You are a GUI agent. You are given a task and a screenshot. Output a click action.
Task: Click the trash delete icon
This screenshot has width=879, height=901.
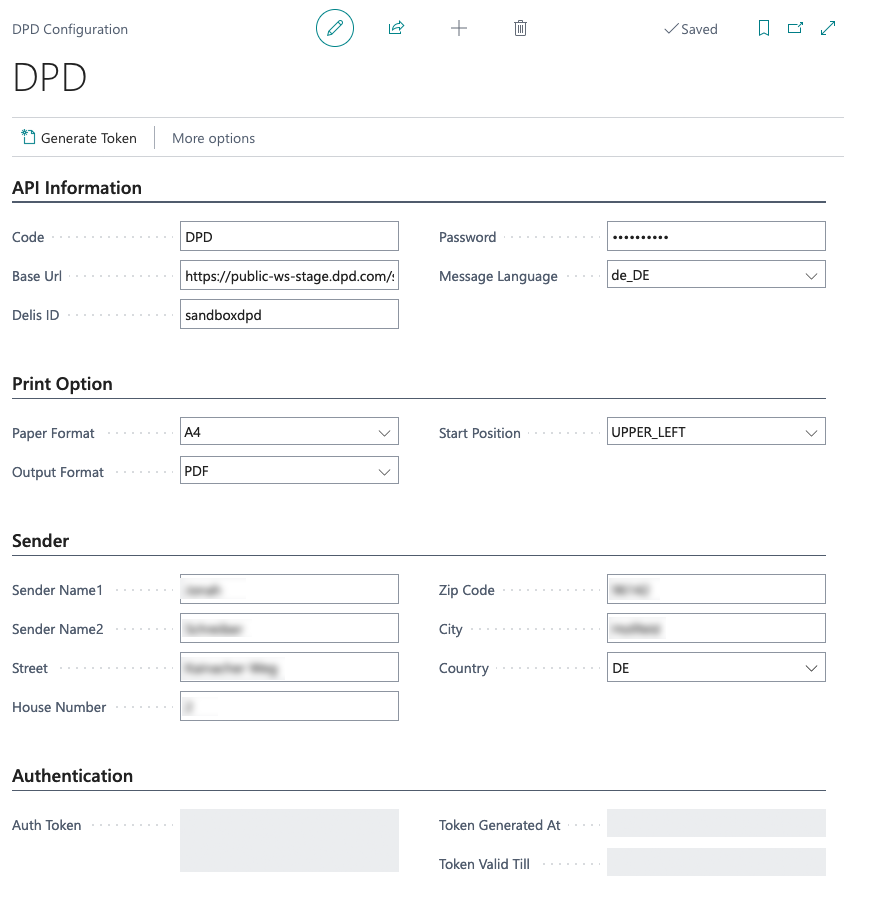520,28
